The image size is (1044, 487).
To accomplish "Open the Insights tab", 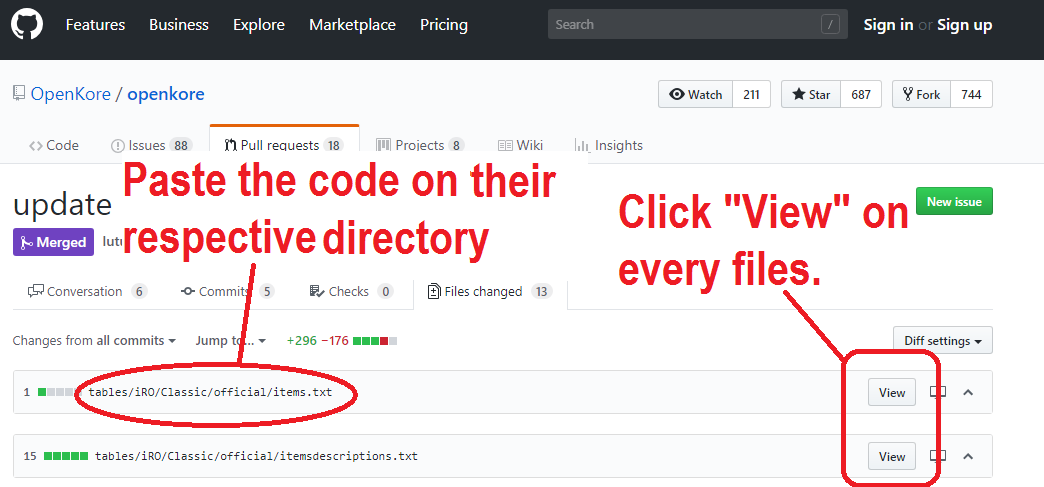I will (x=609, y=145).
